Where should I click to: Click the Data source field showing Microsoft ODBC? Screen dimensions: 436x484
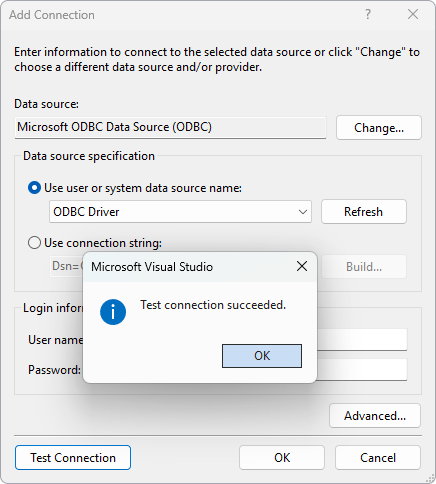[x=170, y=127]
